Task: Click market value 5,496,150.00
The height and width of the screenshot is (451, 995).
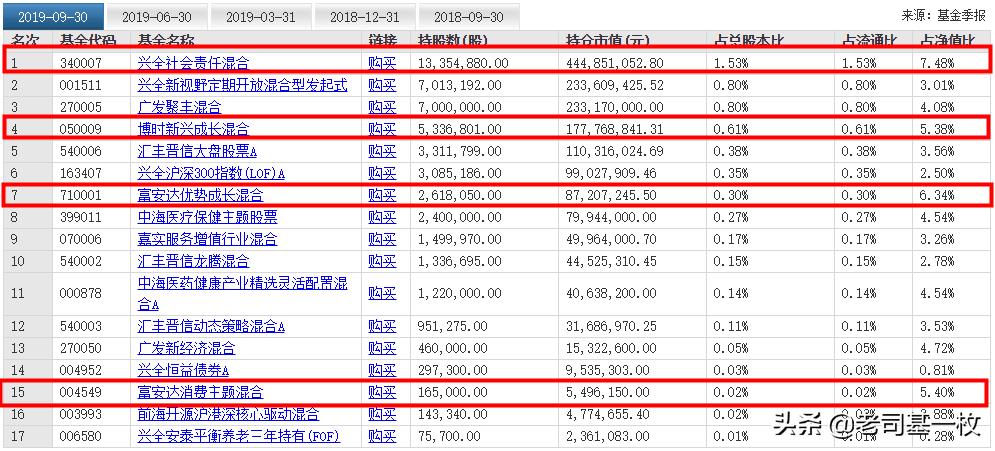Action: (x=608, y=393)
